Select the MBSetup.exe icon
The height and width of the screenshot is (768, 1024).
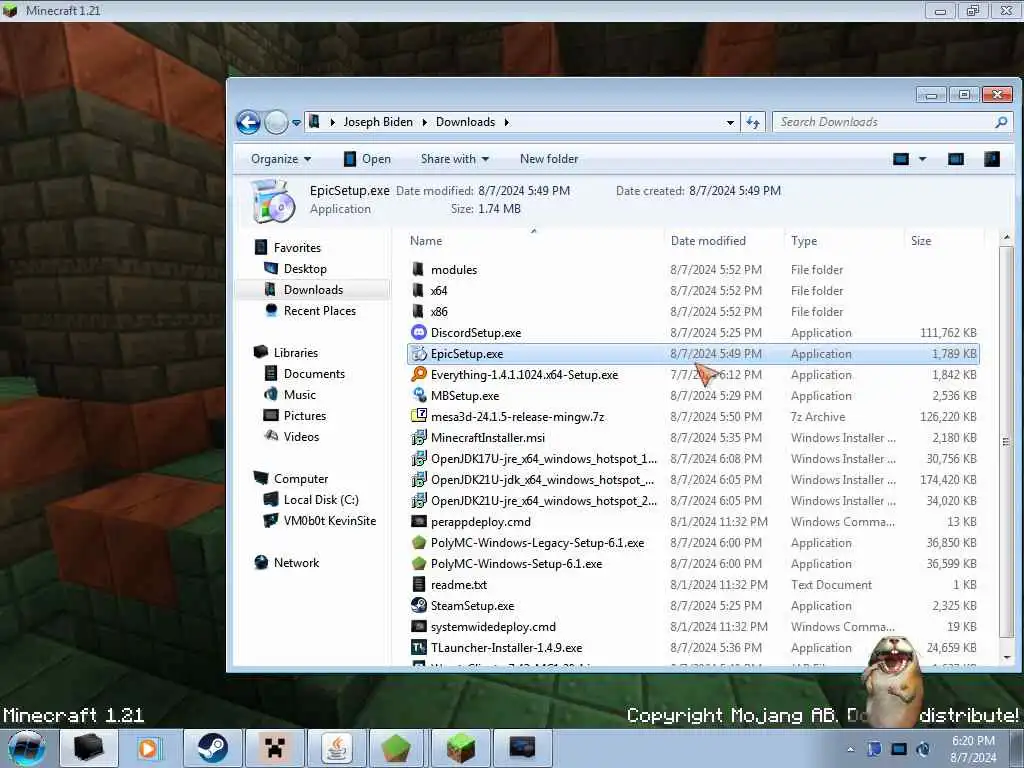[x=419, y=395]
